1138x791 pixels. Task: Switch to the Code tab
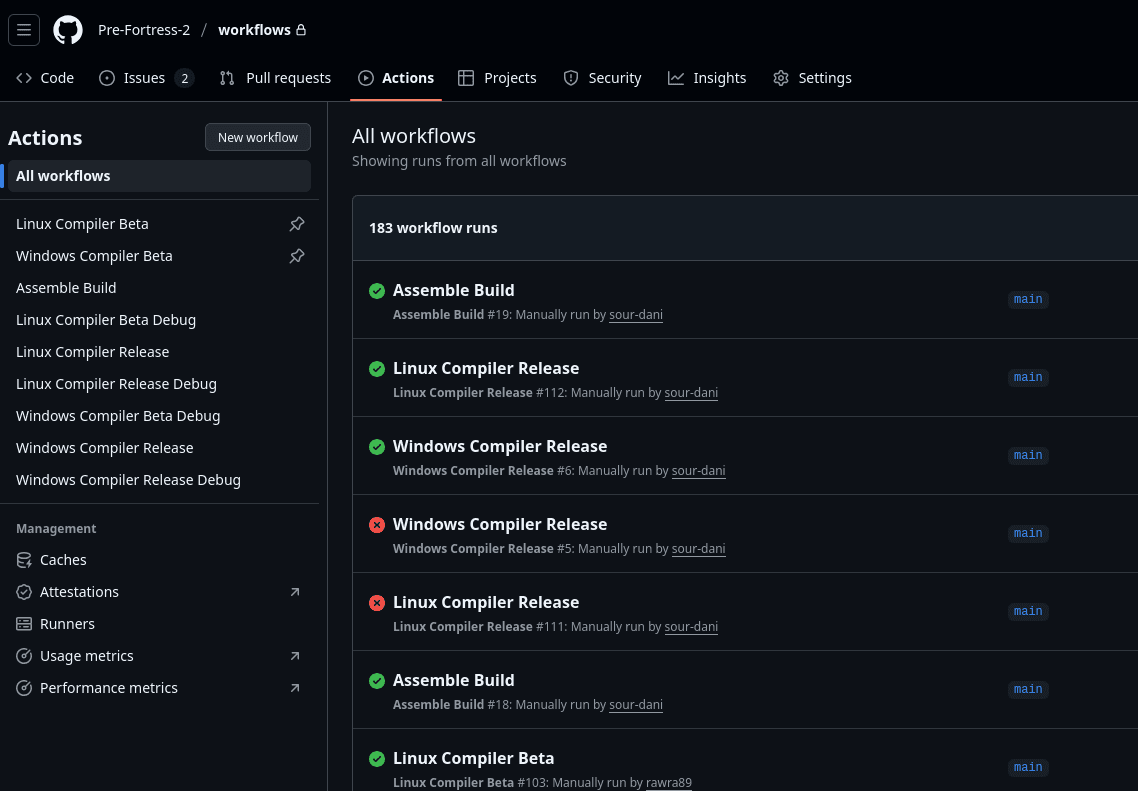coord(45,78)
